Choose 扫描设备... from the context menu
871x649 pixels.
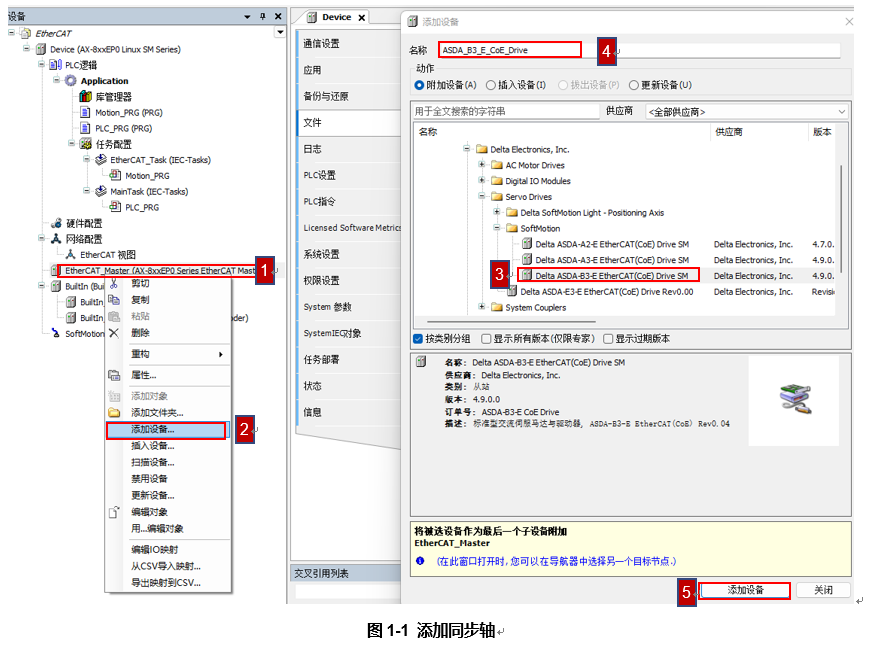[x=168, y=462]
